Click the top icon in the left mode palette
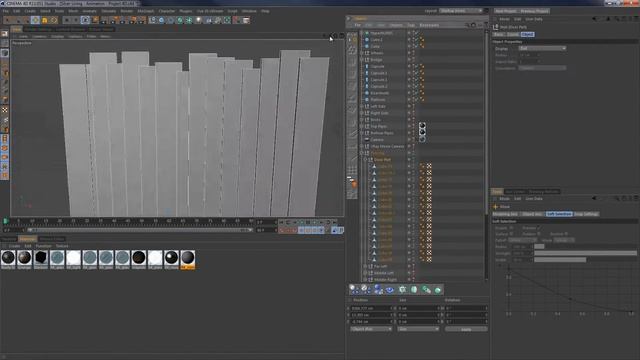The image size is (640, 360). [x=5, y=34]
